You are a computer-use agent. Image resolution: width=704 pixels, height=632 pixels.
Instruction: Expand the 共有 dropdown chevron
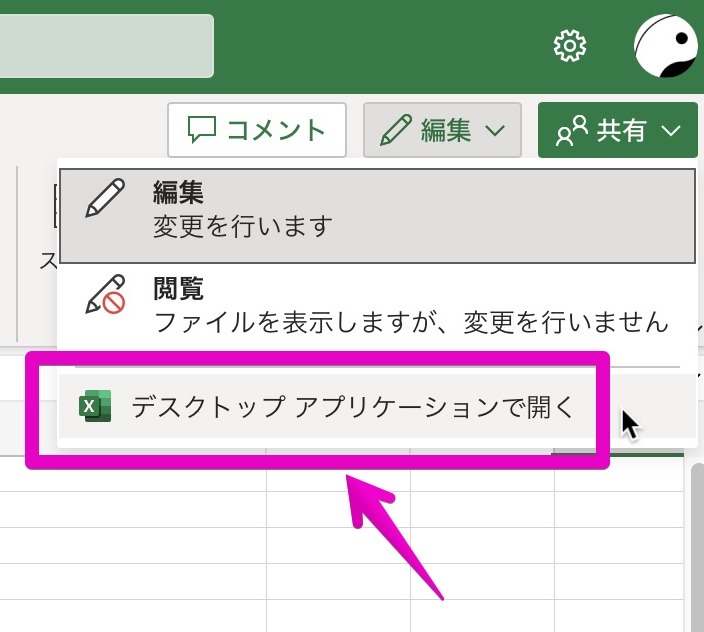pos(671,131)
